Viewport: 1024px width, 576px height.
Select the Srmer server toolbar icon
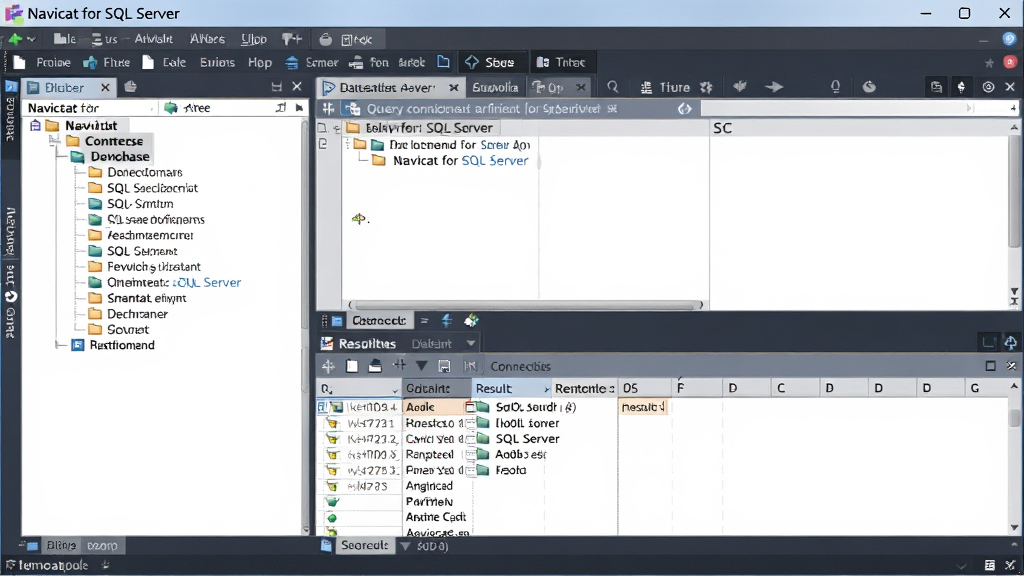tap(312, 63)
